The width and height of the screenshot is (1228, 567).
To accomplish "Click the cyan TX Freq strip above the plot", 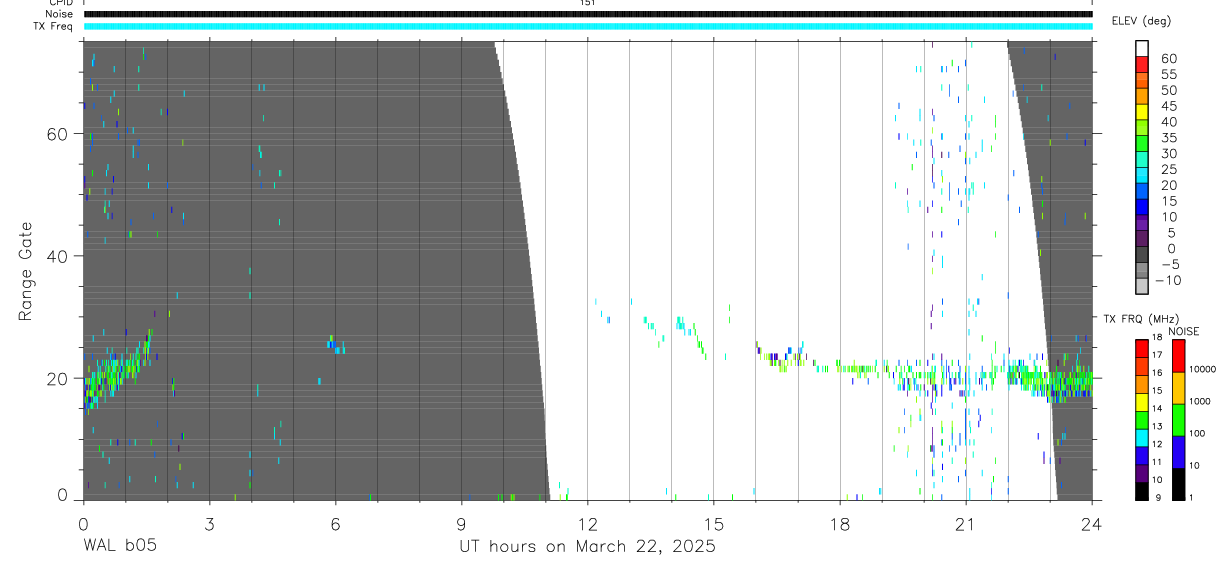I will [587, 25].
